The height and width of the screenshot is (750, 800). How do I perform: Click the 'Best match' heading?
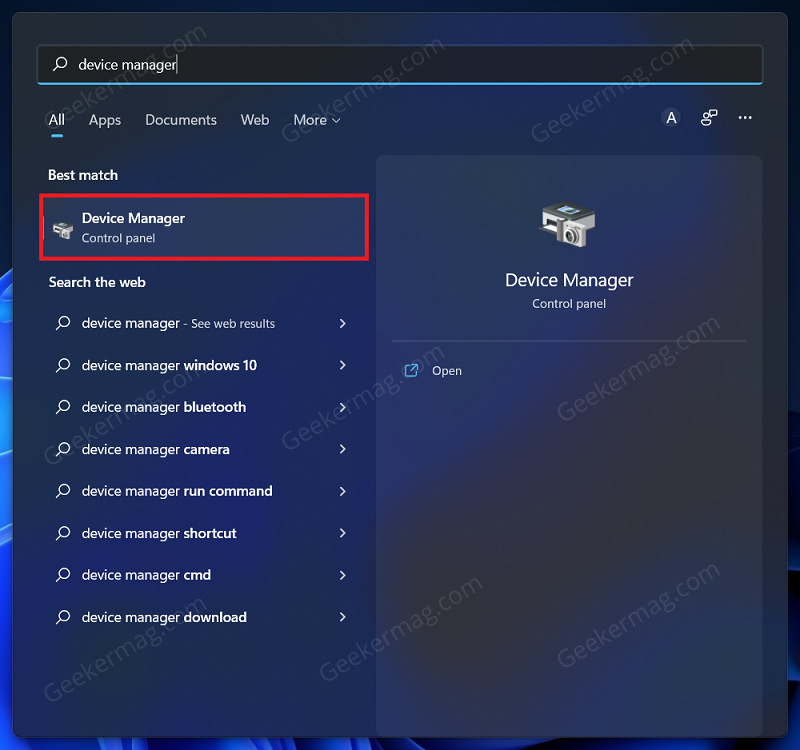[83, 175]
